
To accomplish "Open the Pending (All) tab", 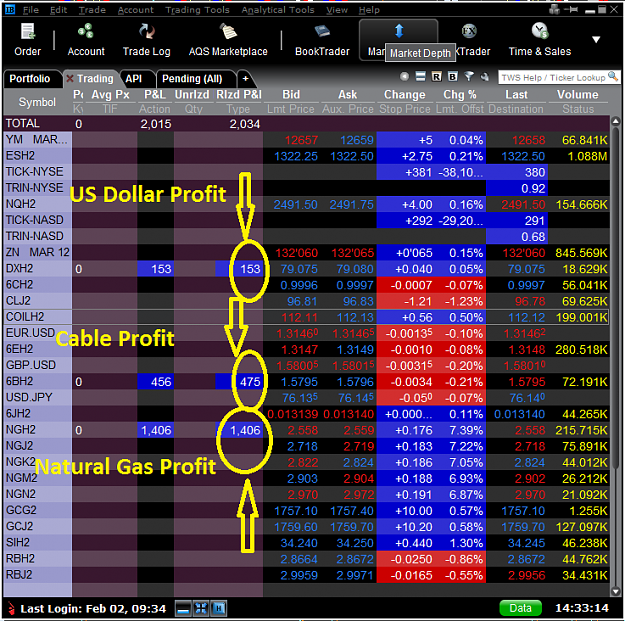I will tap(192, 79).
